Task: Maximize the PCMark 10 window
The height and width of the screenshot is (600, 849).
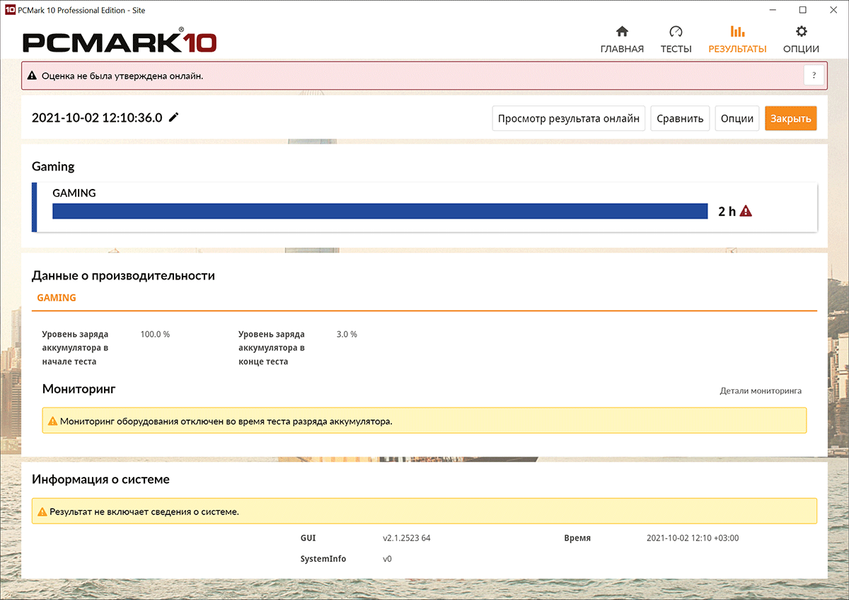Action: pyautogui.click(x=803, y=10)
